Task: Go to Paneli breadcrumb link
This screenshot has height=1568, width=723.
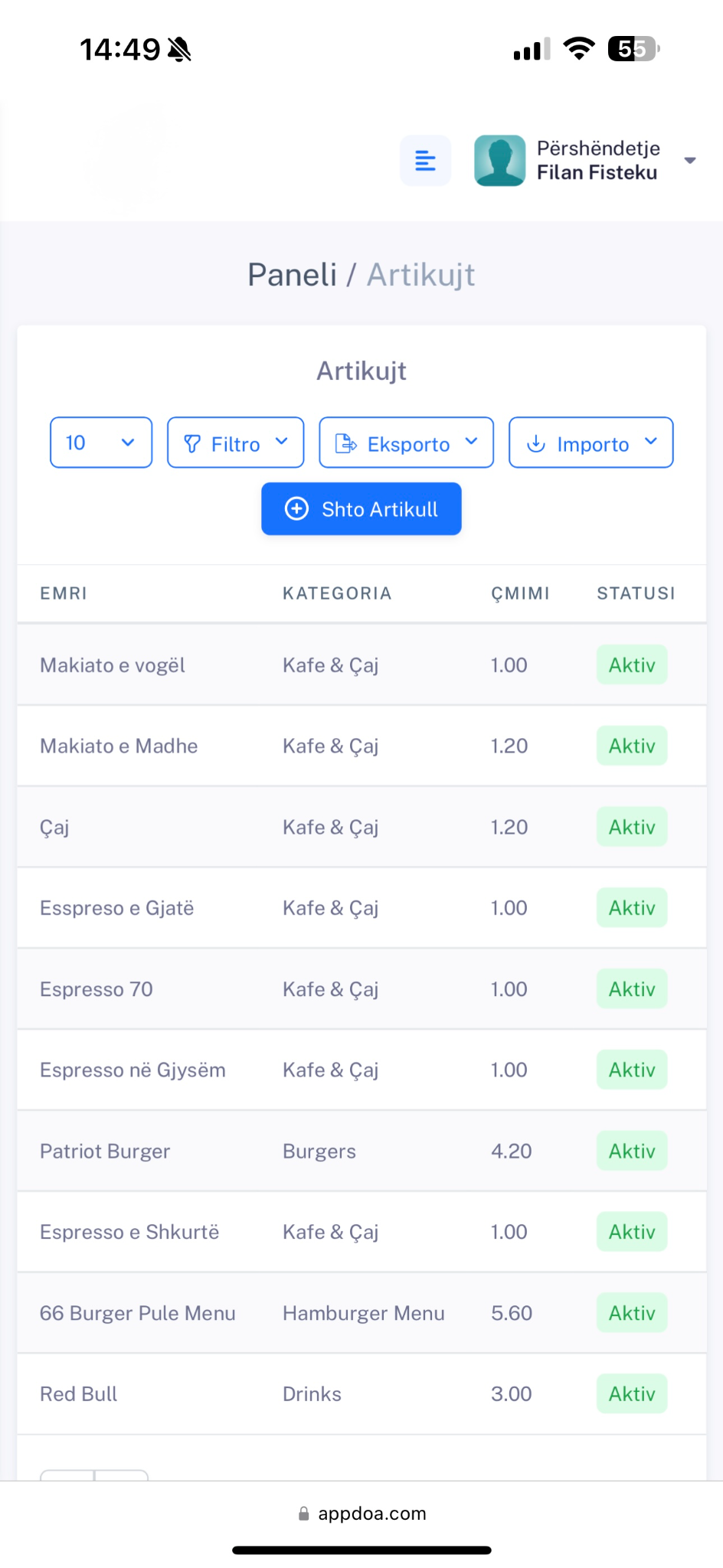Action: click(292, 274)
